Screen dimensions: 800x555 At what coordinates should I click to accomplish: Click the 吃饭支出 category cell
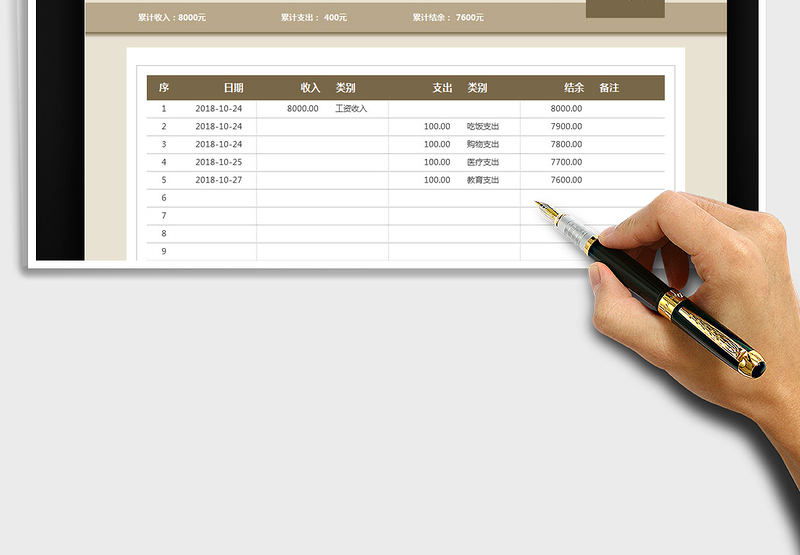(x=482, y=127)
